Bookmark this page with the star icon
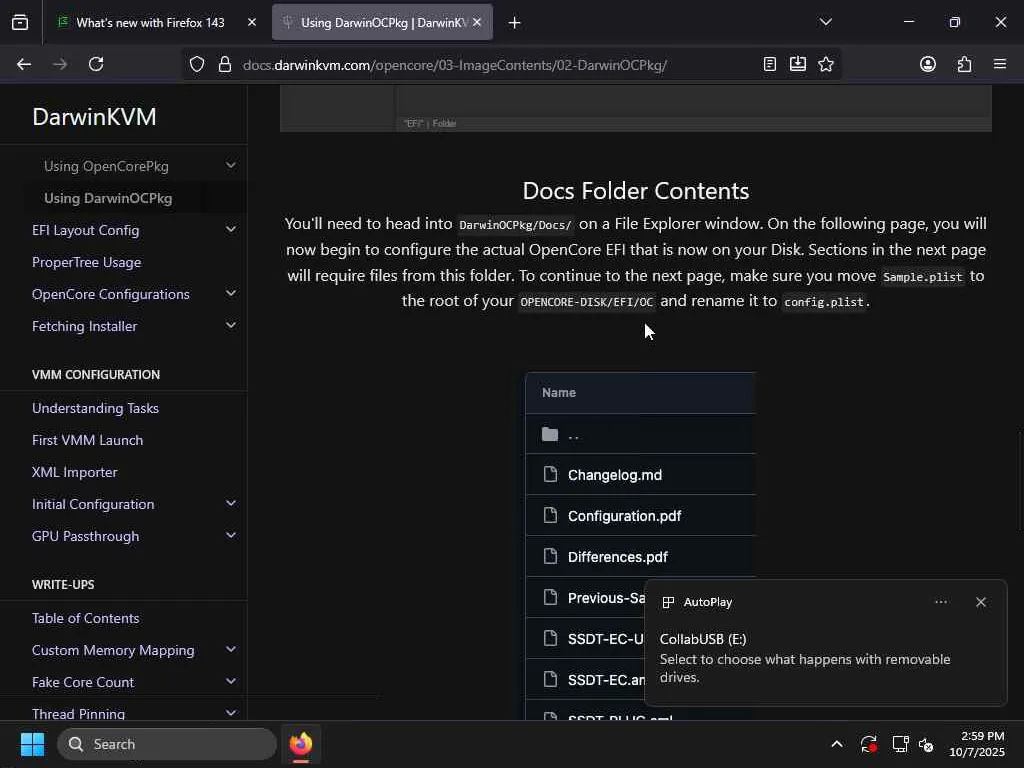Viewport: 1024px width, 768px height. (x=825, y=64)
